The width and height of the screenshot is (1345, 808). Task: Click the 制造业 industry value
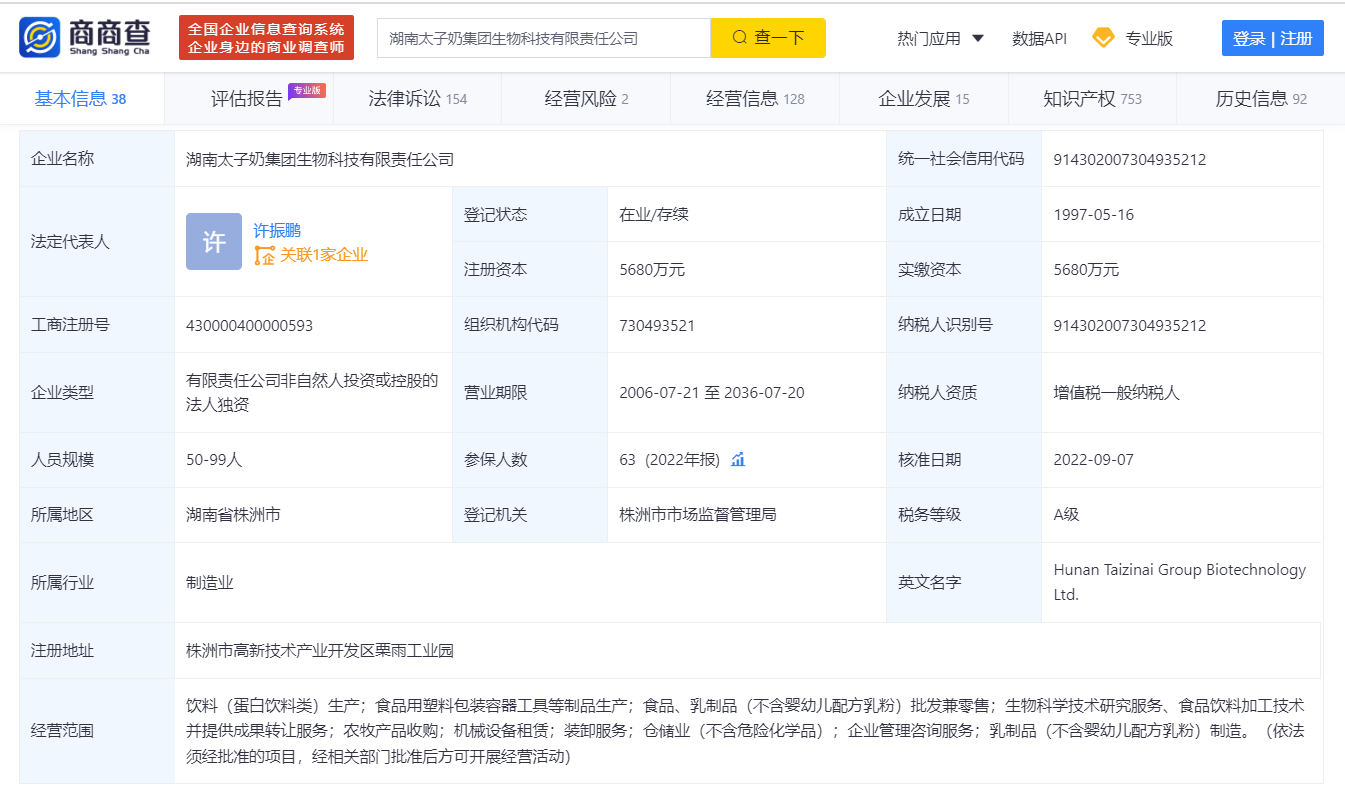[x=210, y=582]
